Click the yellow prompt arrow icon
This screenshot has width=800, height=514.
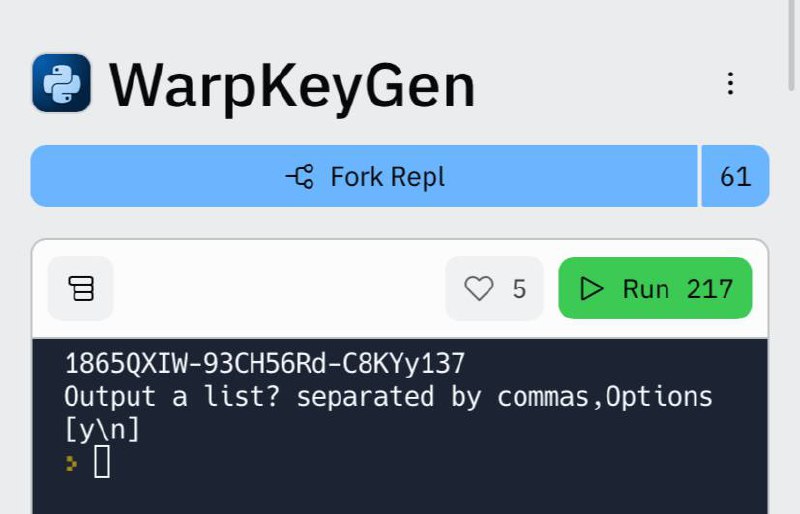71,463
